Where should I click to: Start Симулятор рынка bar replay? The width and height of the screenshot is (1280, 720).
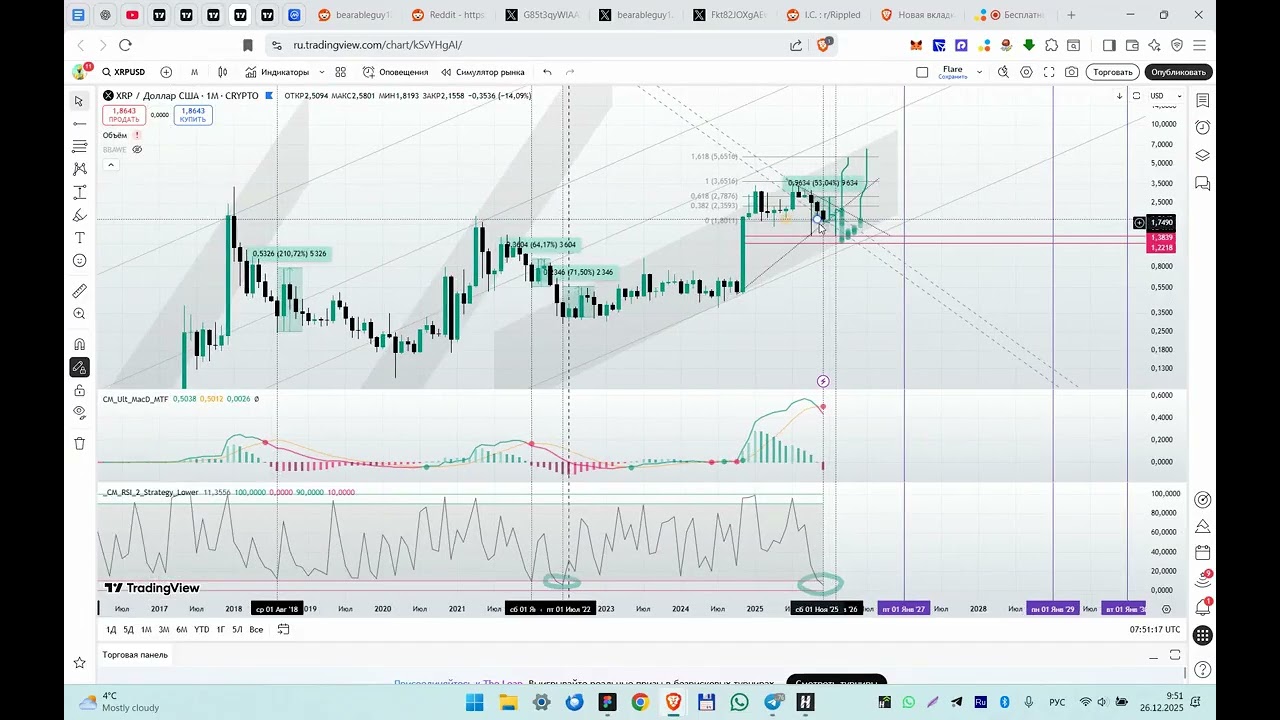[482, 72]
